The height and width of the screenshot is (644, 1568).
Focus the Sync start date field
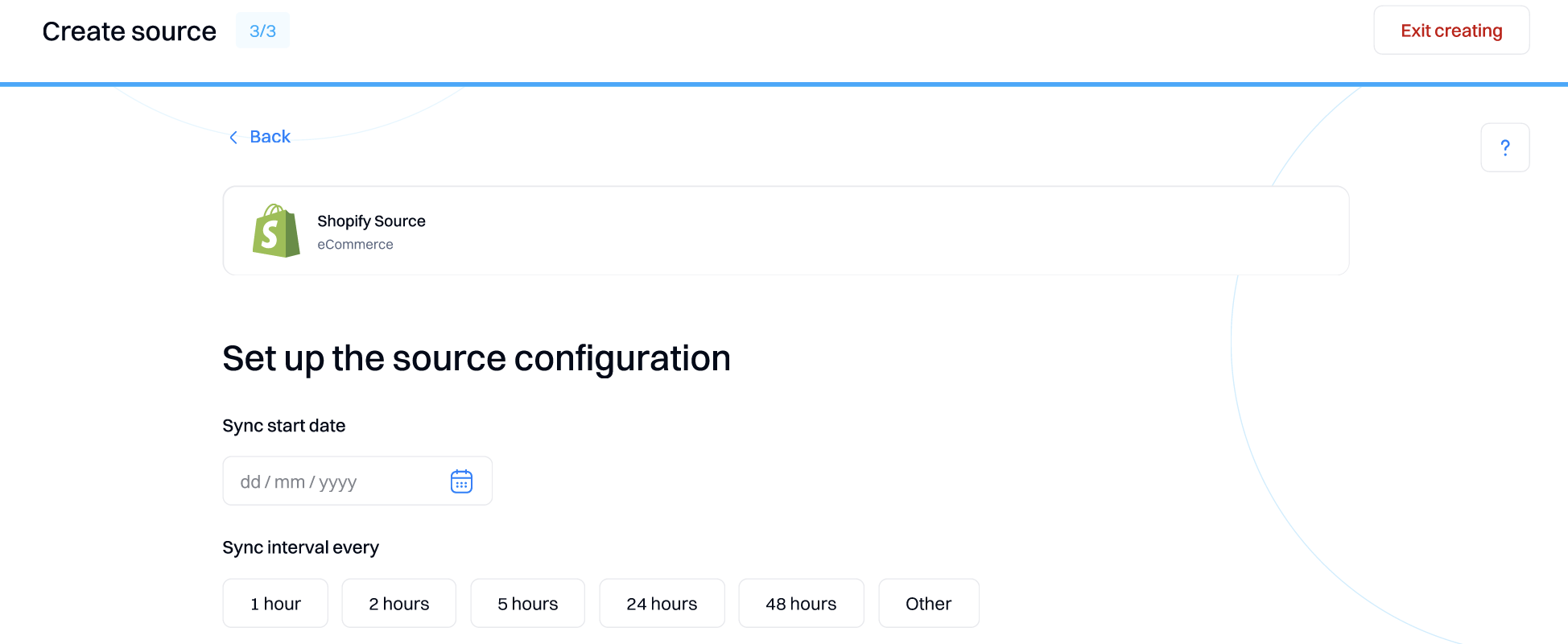(x=357, y=481)
